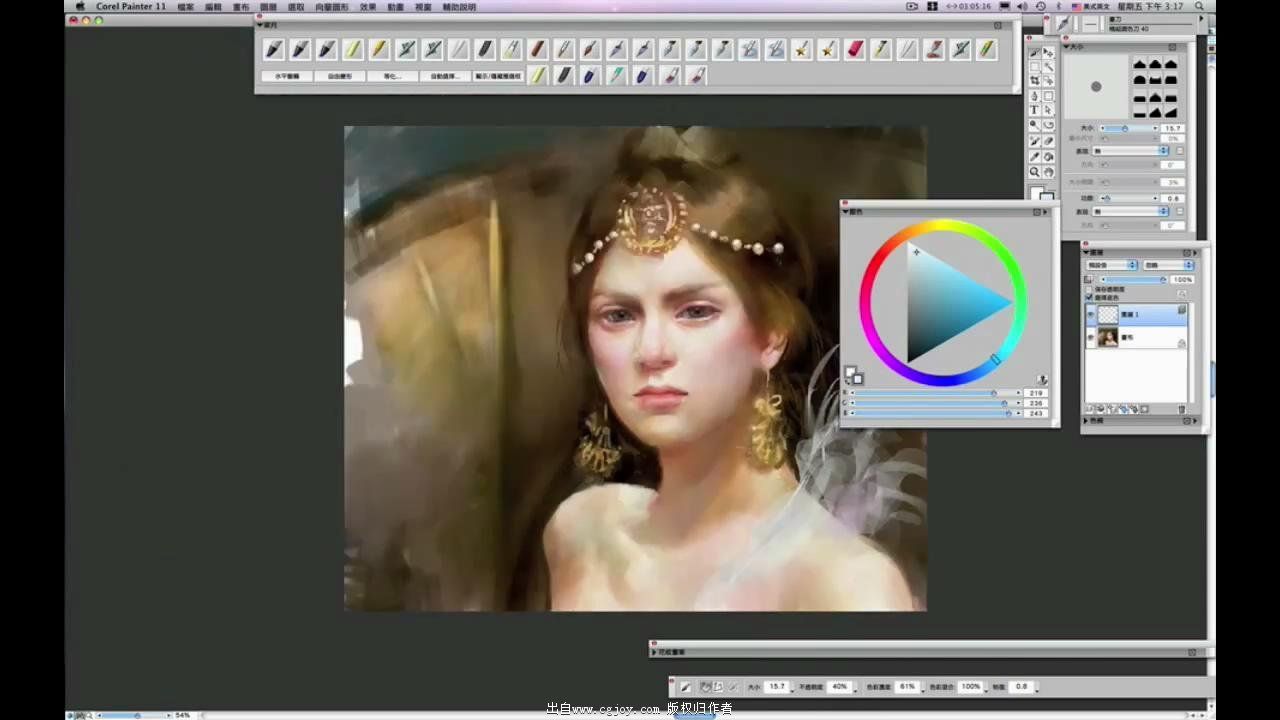Open the layer composite method dropdown
Viewport: 1280px width, 720px height.
1111,265
